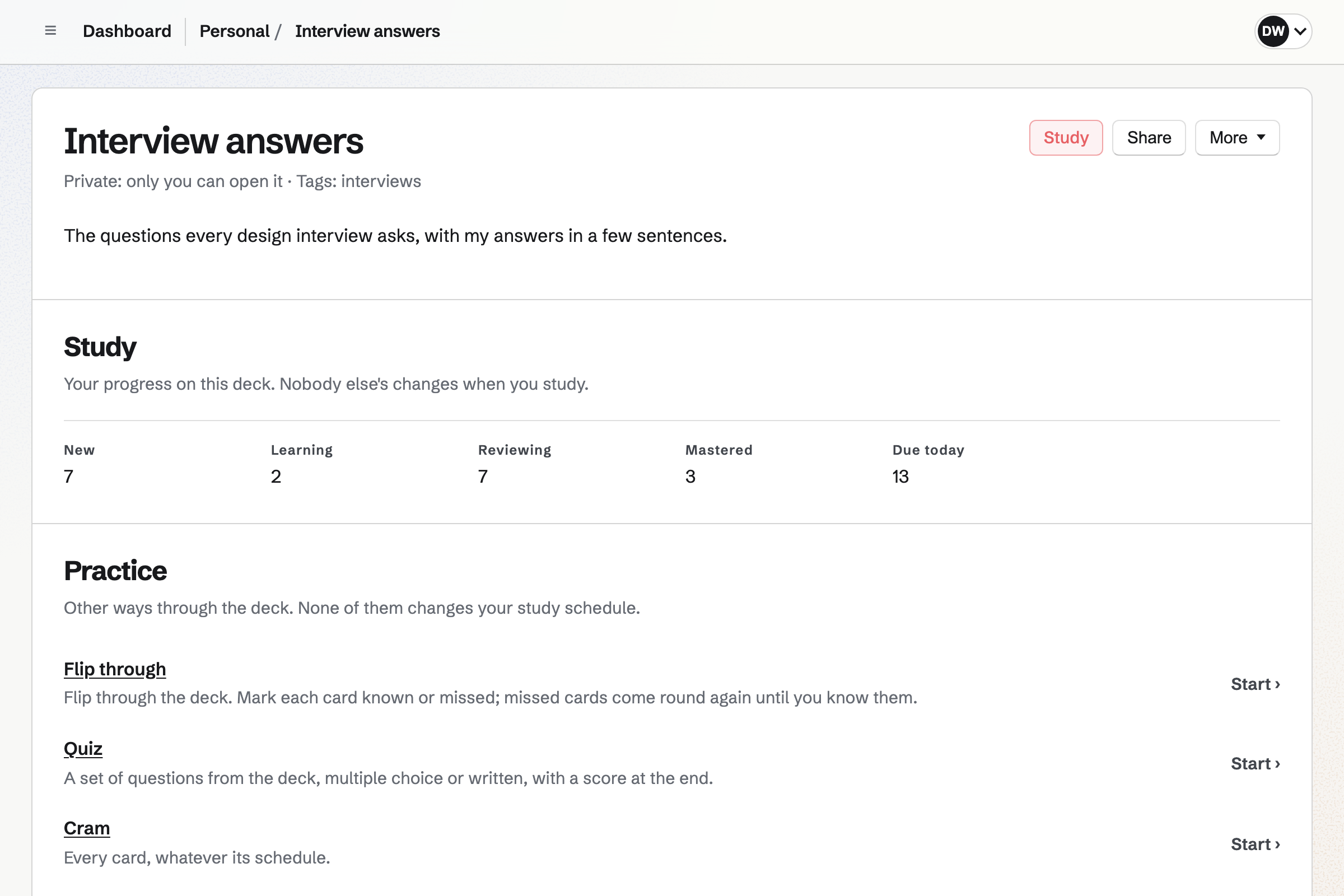
Task: Start the Cram session
Action: 1256,844
